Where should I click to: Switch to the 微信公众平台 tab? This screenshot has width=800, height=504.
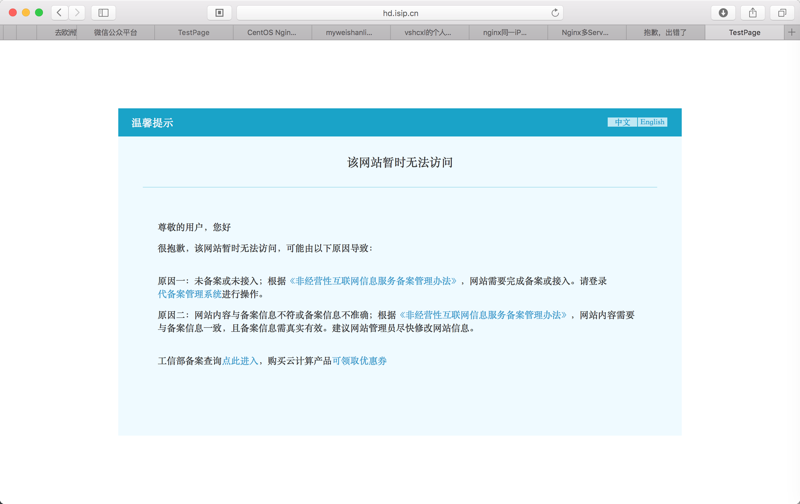[115, 32]
